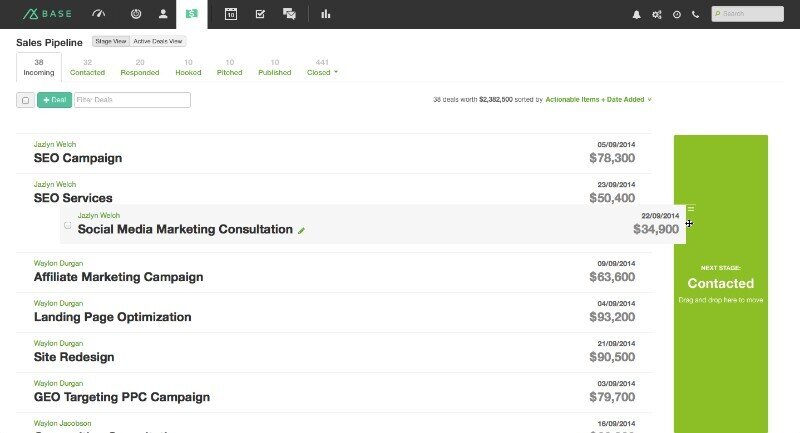The height and width of the screenshot is (433, 800).
Task: Check the Social Media Marketing Consultation checkbox
Action: click(x=68, y=225)
